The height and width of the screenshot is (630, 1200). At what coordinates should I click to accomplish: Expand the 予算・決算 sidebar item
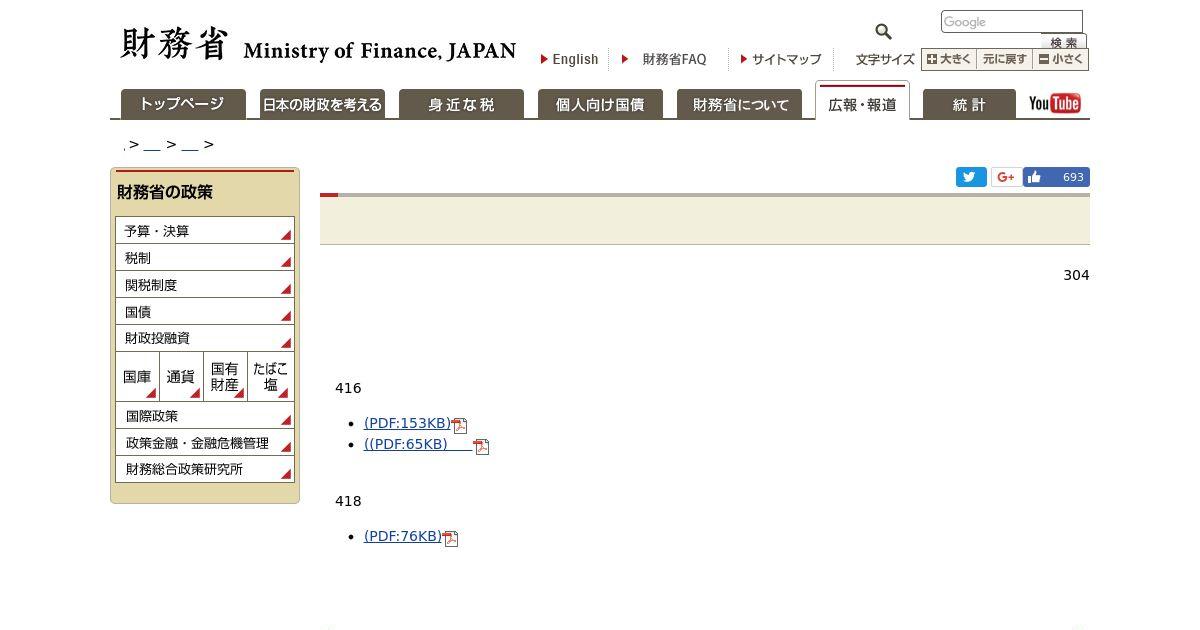point(205,231)
